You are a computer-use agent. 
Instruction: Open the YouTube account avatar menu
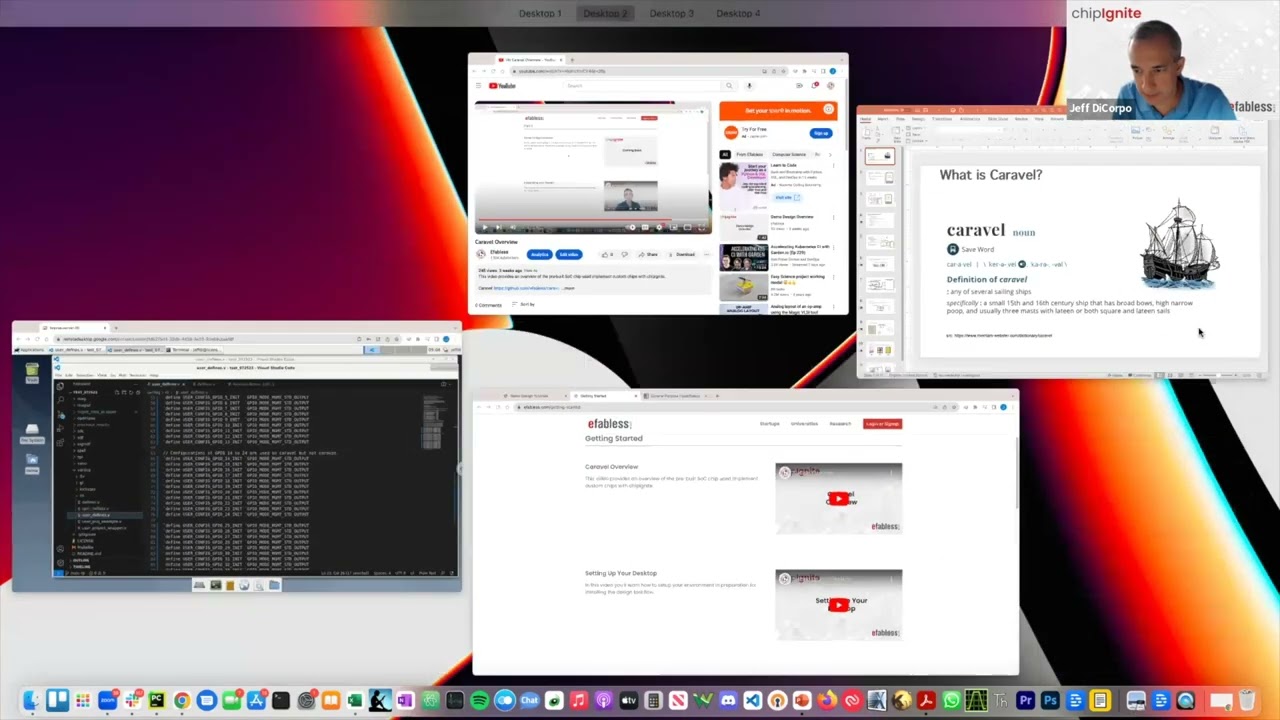pyautogui.click(x=830, y=86)
